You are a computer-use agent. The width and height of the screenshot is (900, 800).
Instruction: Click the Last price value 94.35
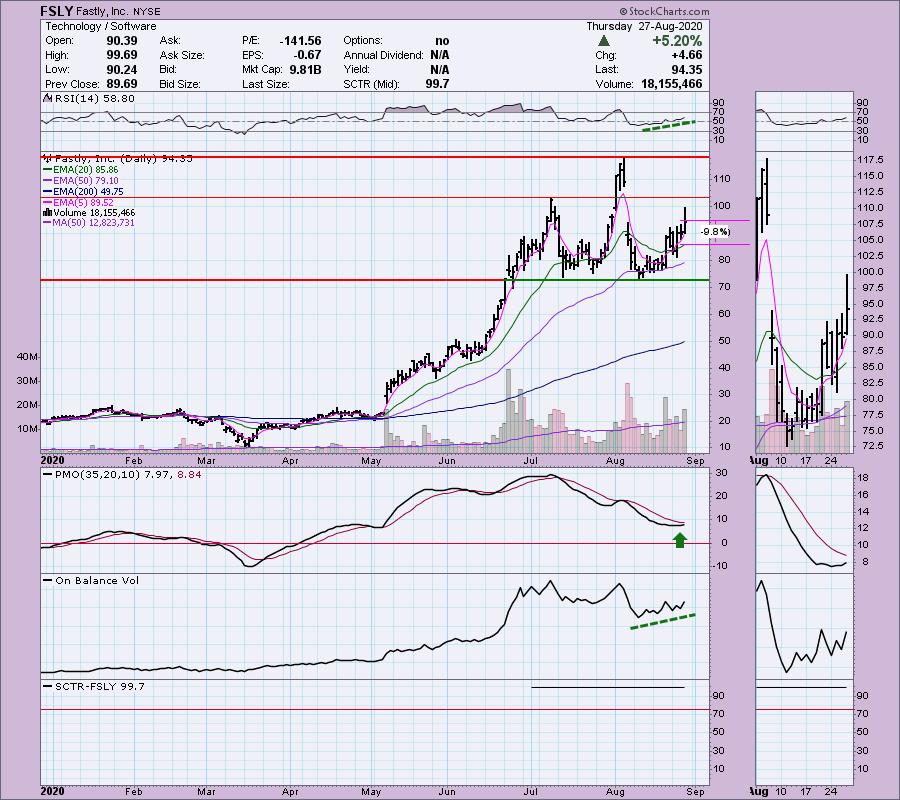tap(687, 69)
